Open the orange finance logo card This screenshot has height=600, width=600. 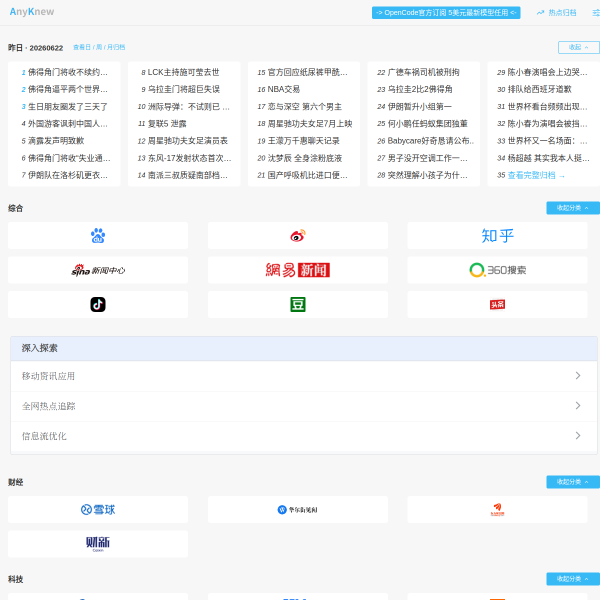pos(497,510)
